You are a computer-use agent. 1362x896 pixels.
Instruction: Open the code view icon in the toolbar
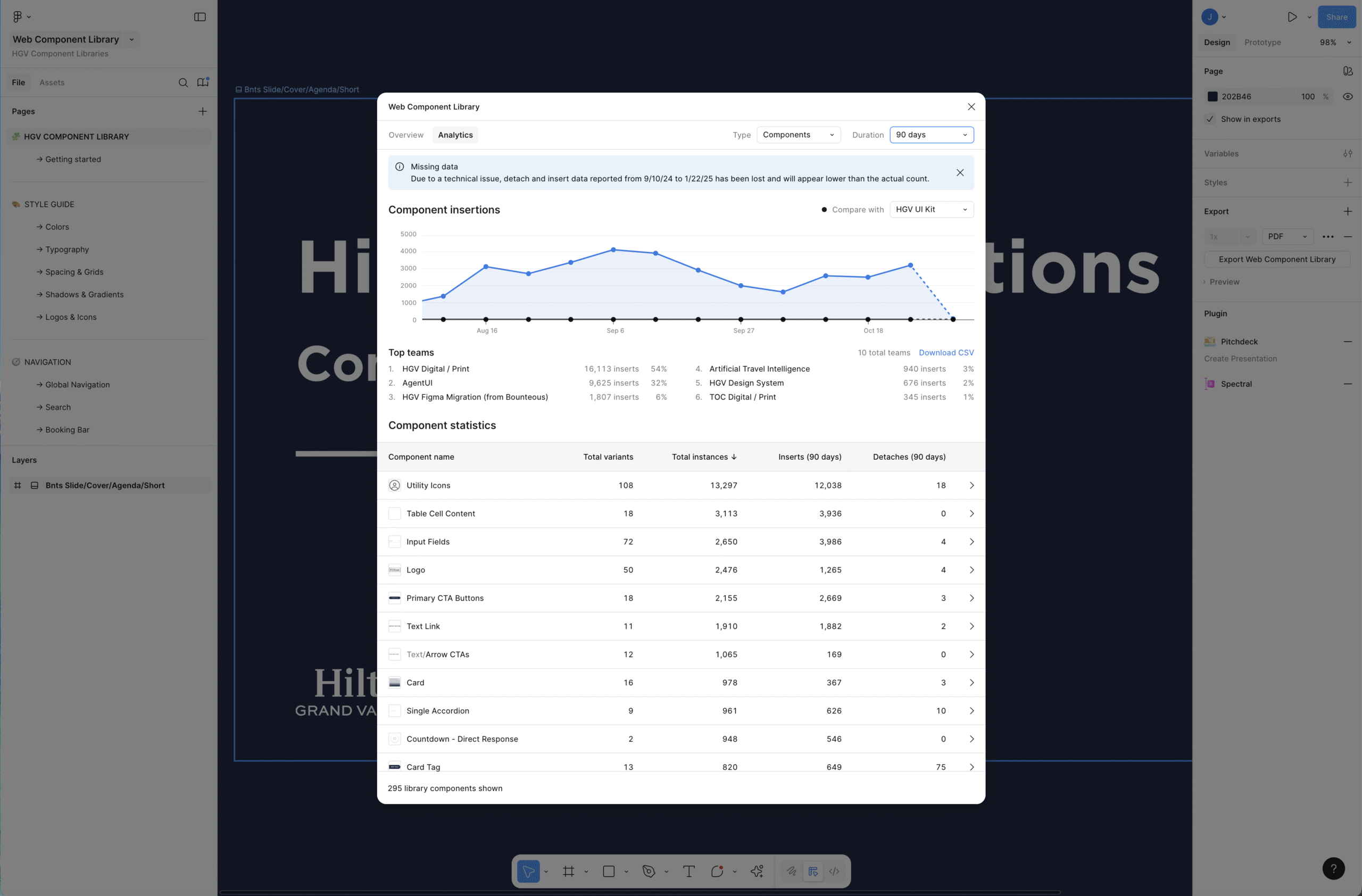pos(834,871)
